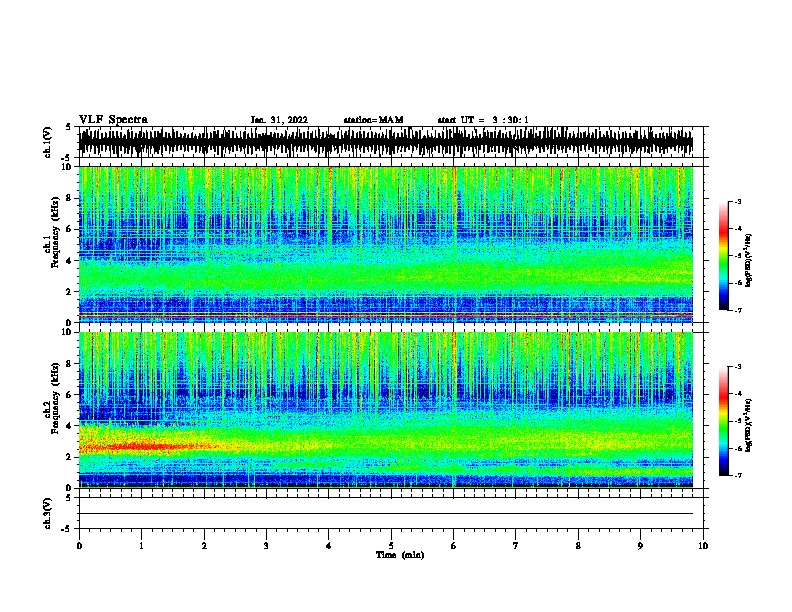Click time axis tick label "8"
This screenshot has width=792, height=612.
[x=578, y=546]
